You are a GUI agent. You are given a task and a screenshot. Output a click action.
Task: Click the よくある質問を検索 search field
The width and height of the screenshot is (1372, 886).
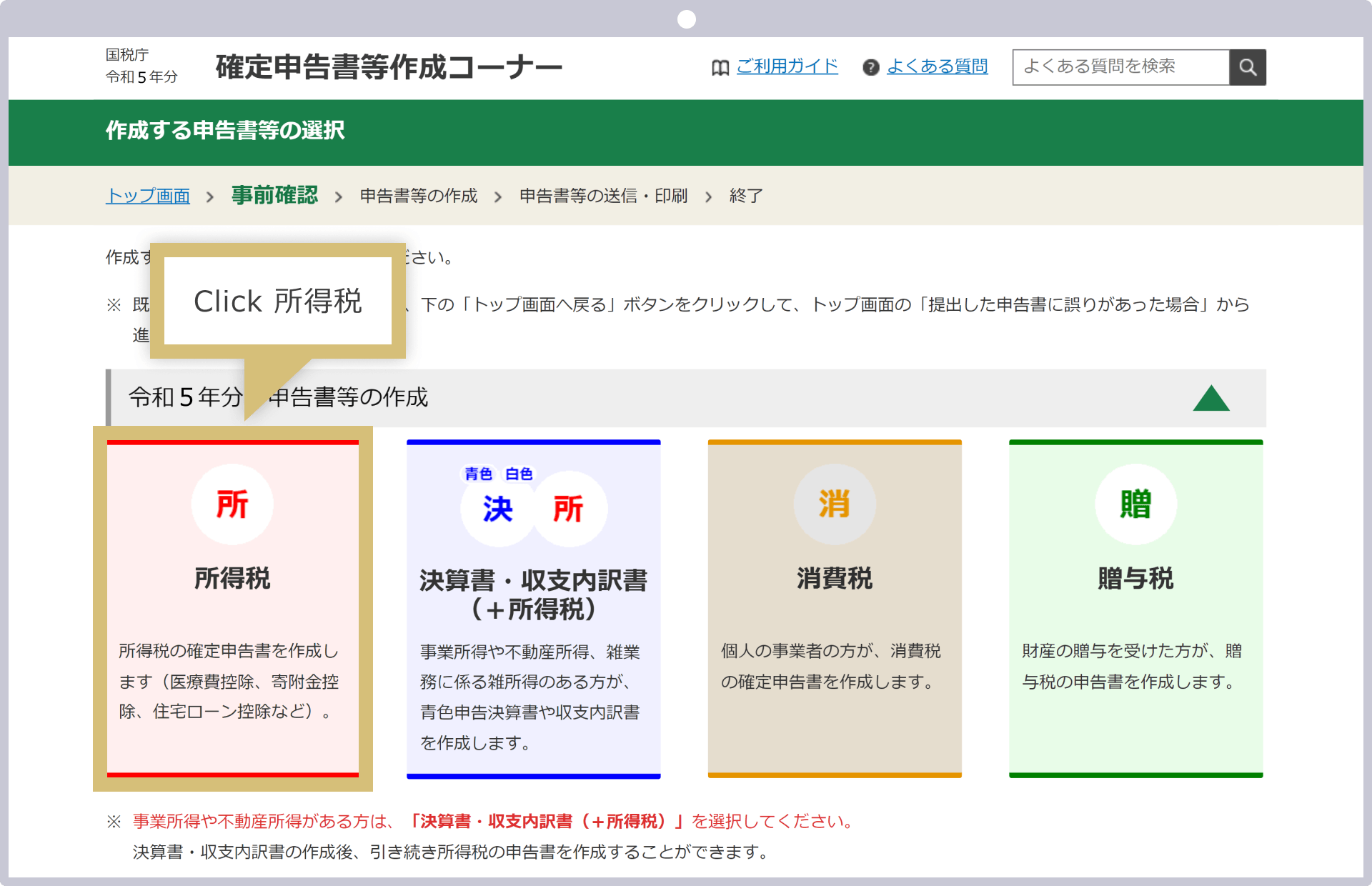pos(1120,67)
